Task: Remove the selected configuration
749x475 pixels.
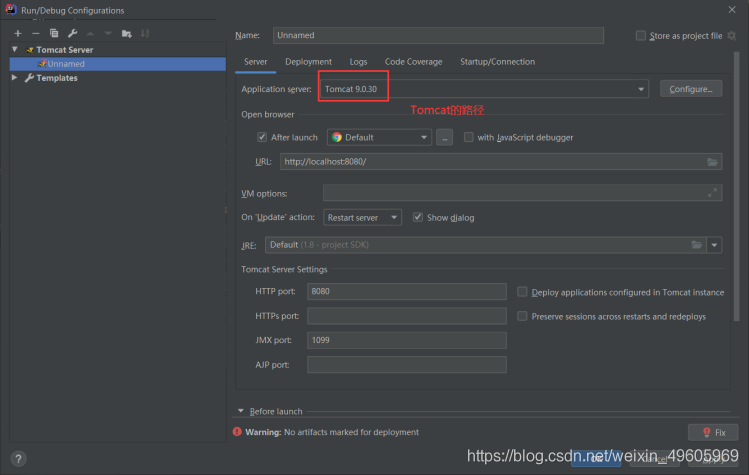Action: click(36, 33)
